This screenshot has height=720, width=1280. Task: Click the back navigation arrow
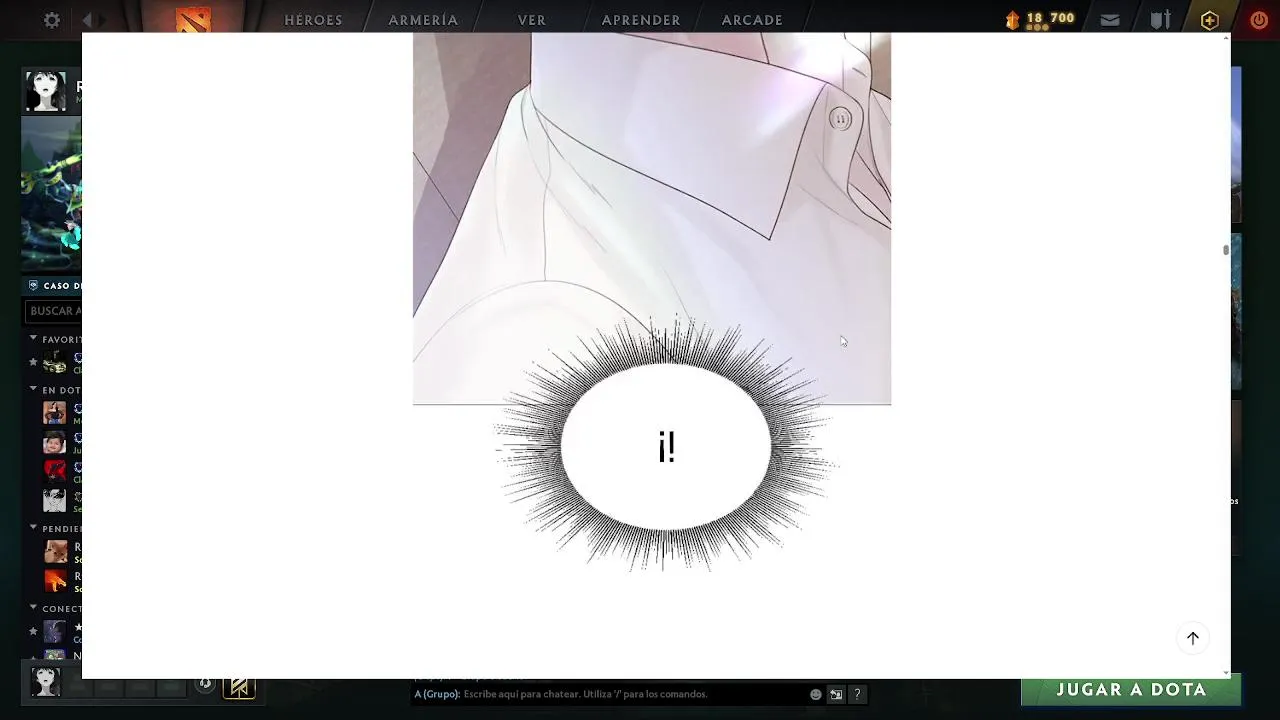[87, 20]
